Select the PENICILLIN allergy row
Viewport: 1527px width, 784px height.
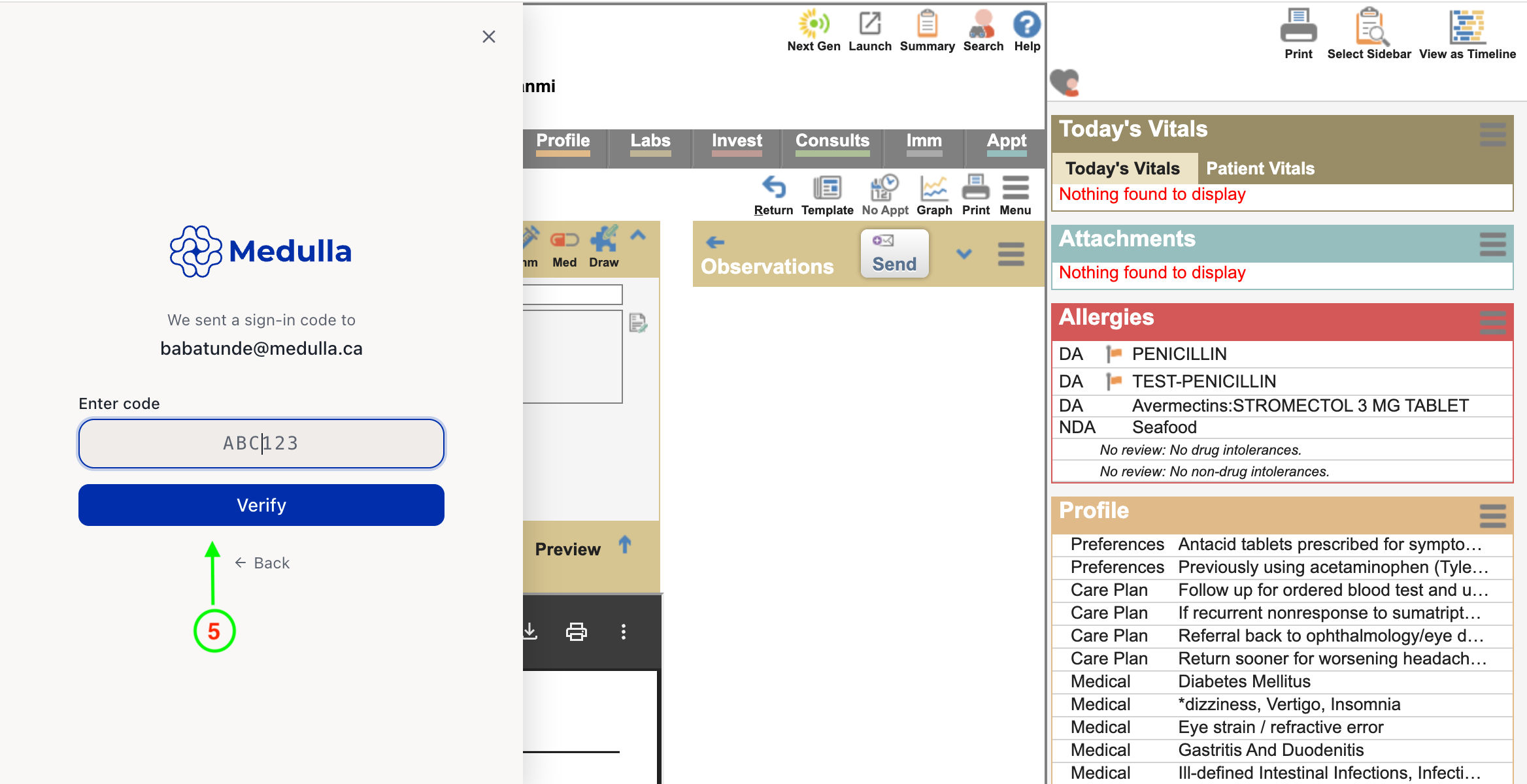[1283, 354]
